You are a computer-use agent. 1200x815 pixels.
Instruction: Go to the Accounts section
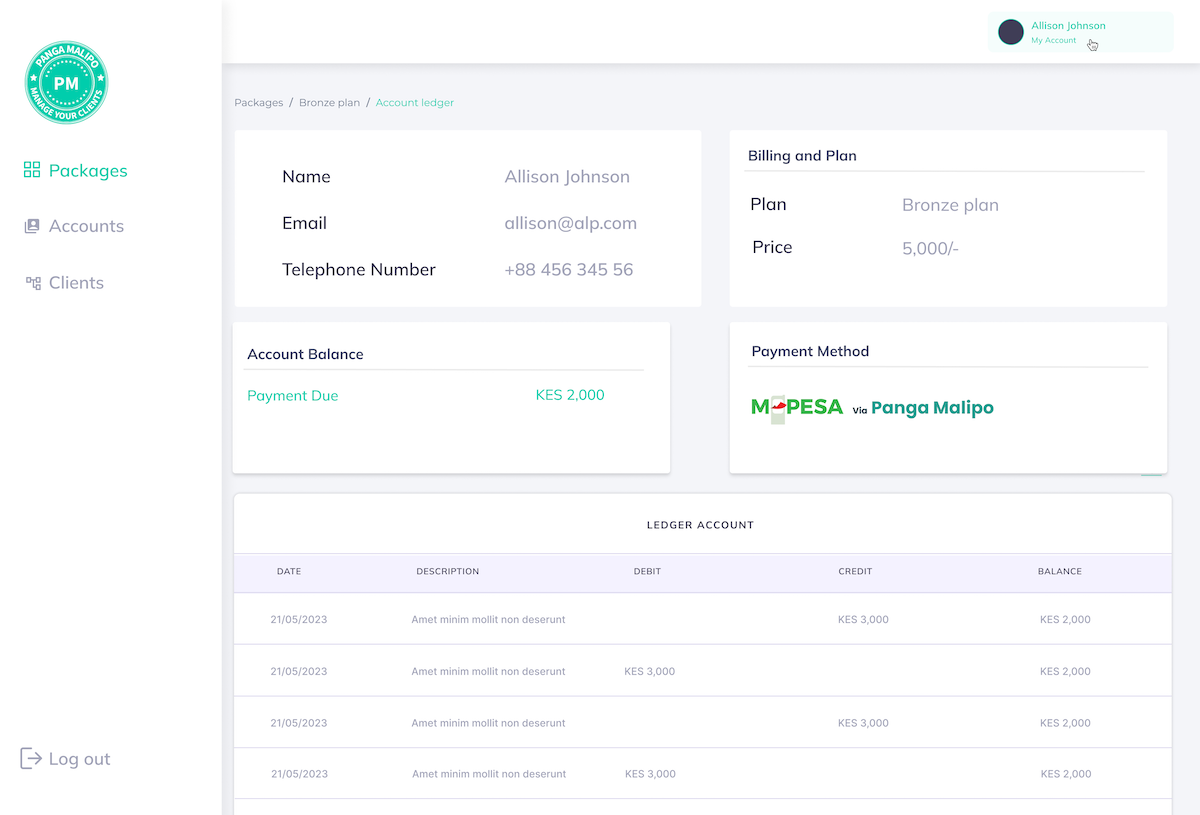click(x=86, y=226)
